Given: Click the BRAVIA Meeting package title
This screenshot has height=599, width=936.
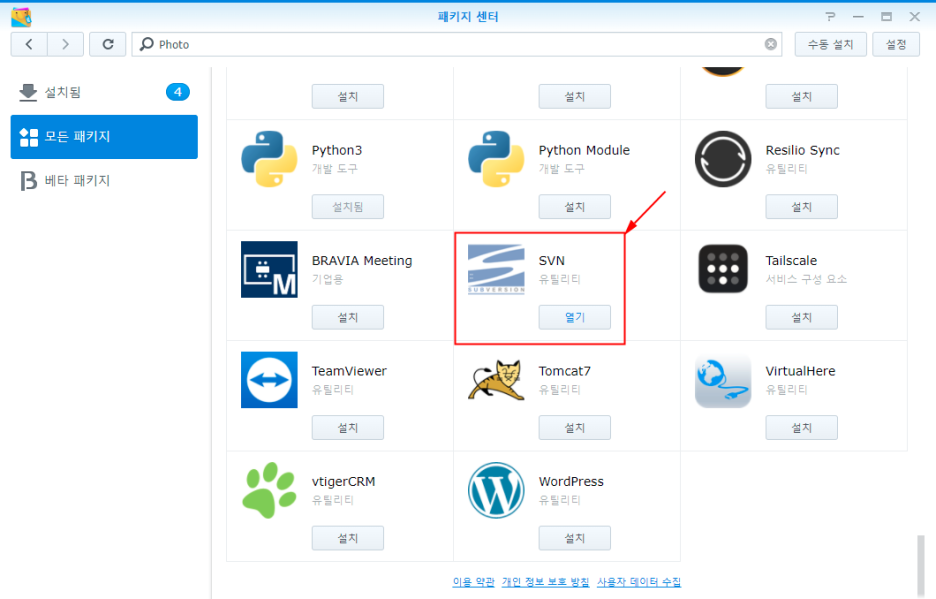Looking at the screenshot, I should coord(362,260).
